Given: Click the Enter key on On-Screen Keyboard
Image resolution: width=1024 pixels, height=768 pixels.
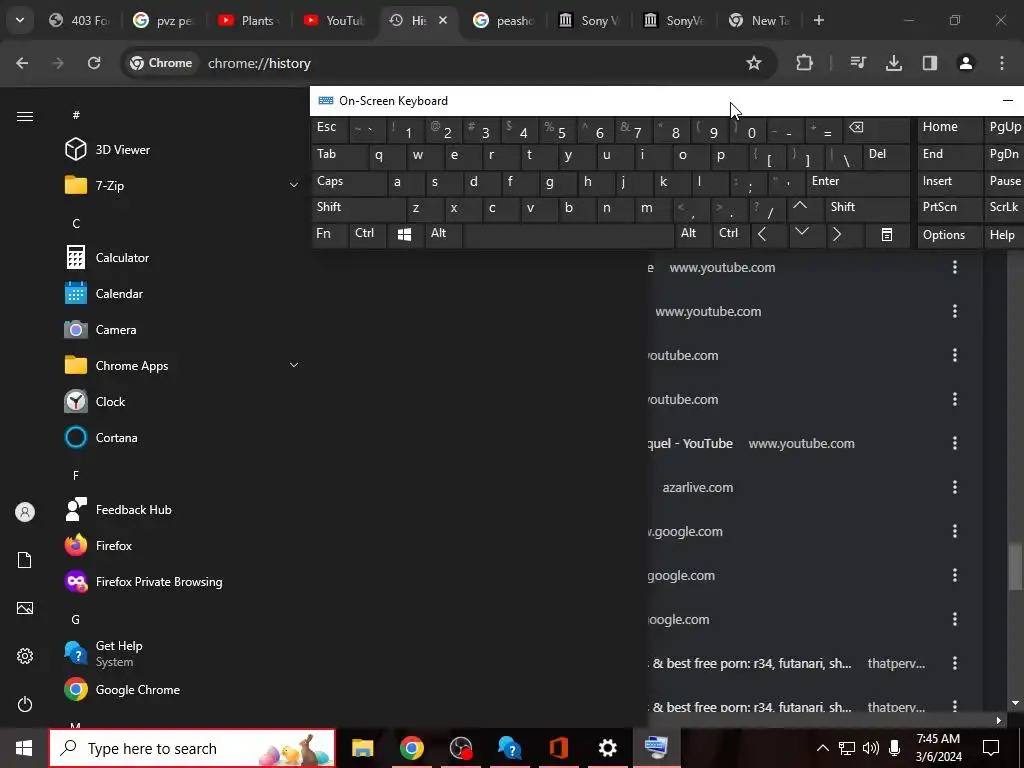Looking at the screenshot, I should 857,184.
